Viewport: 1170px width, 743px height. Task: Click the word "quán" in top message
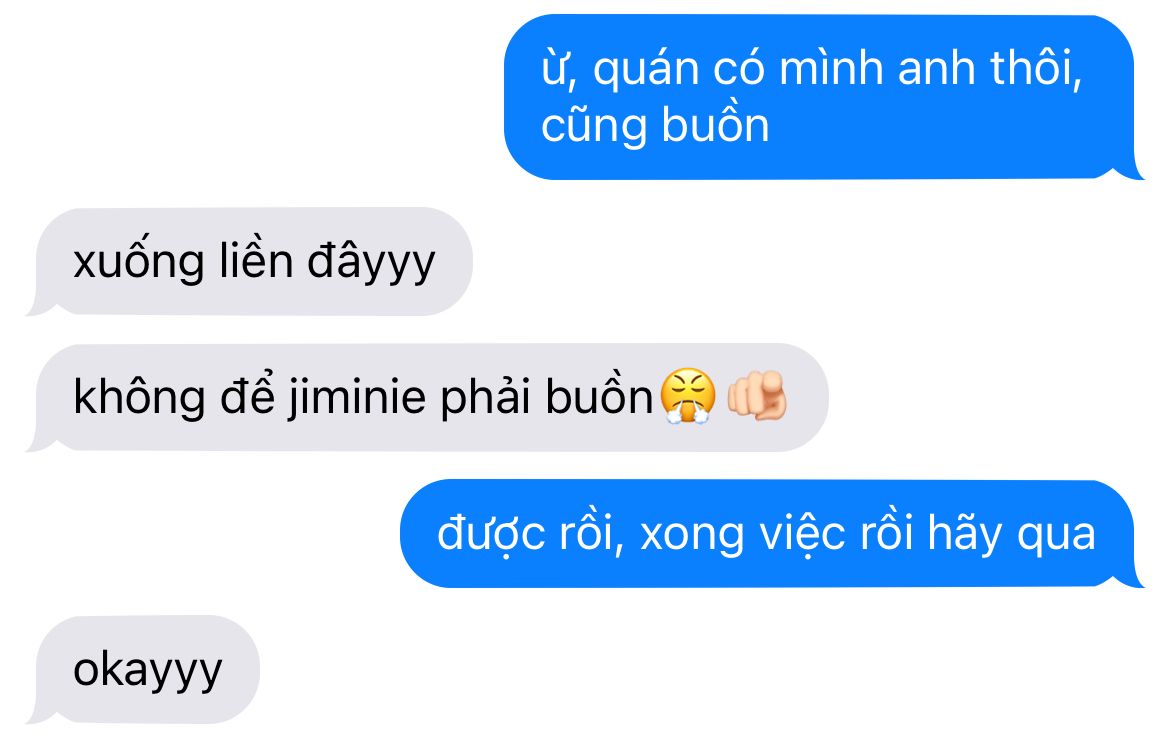pos(646,70)
